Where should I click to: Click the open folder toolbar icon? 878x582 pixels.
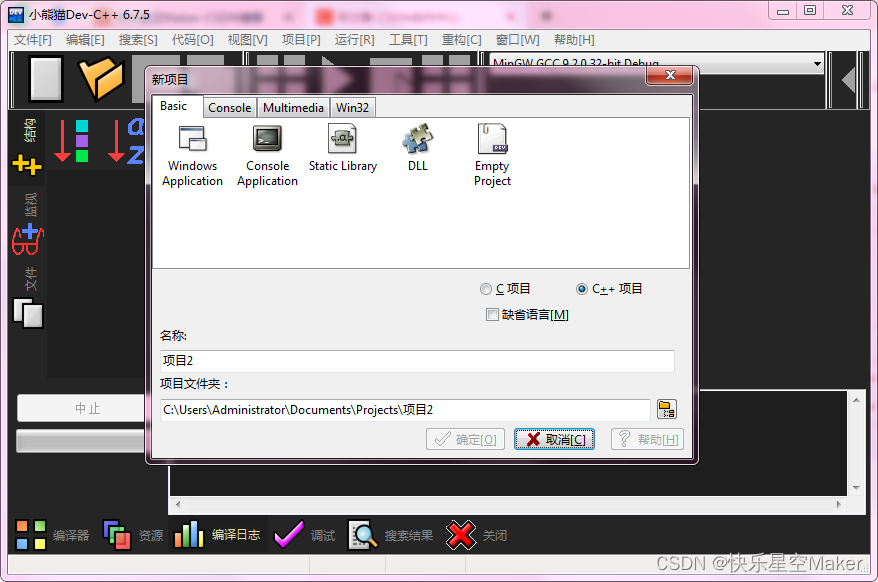pyautogui.click(x=101, y=79)
